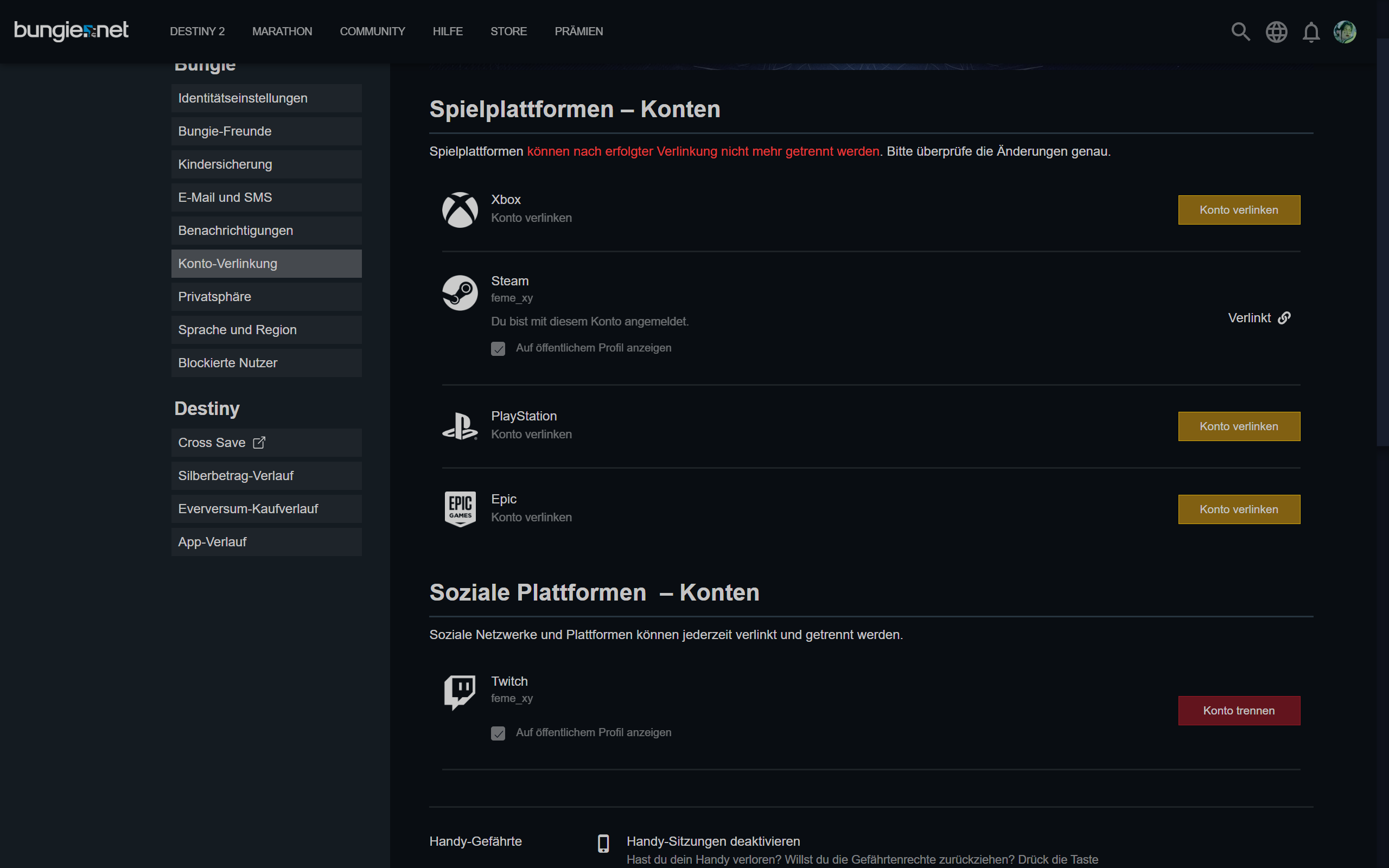Click the Steam logo icon
Screen dimensions: 1389x868
460,293
